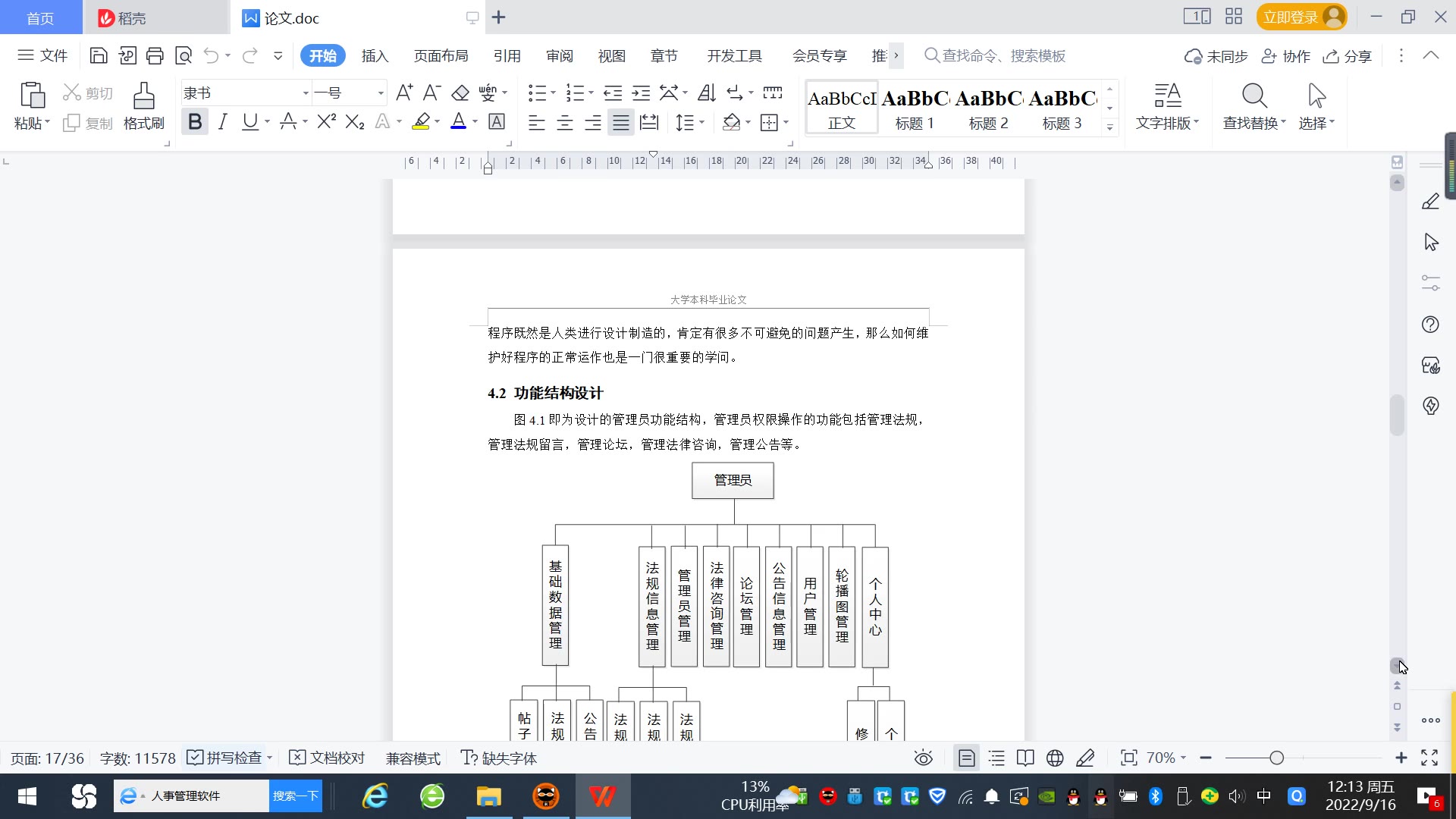The width and height of the screenshot is (1456, 819).
Task: Expand more ribbon tabs arrow
Action: click(x=896, y=55)
